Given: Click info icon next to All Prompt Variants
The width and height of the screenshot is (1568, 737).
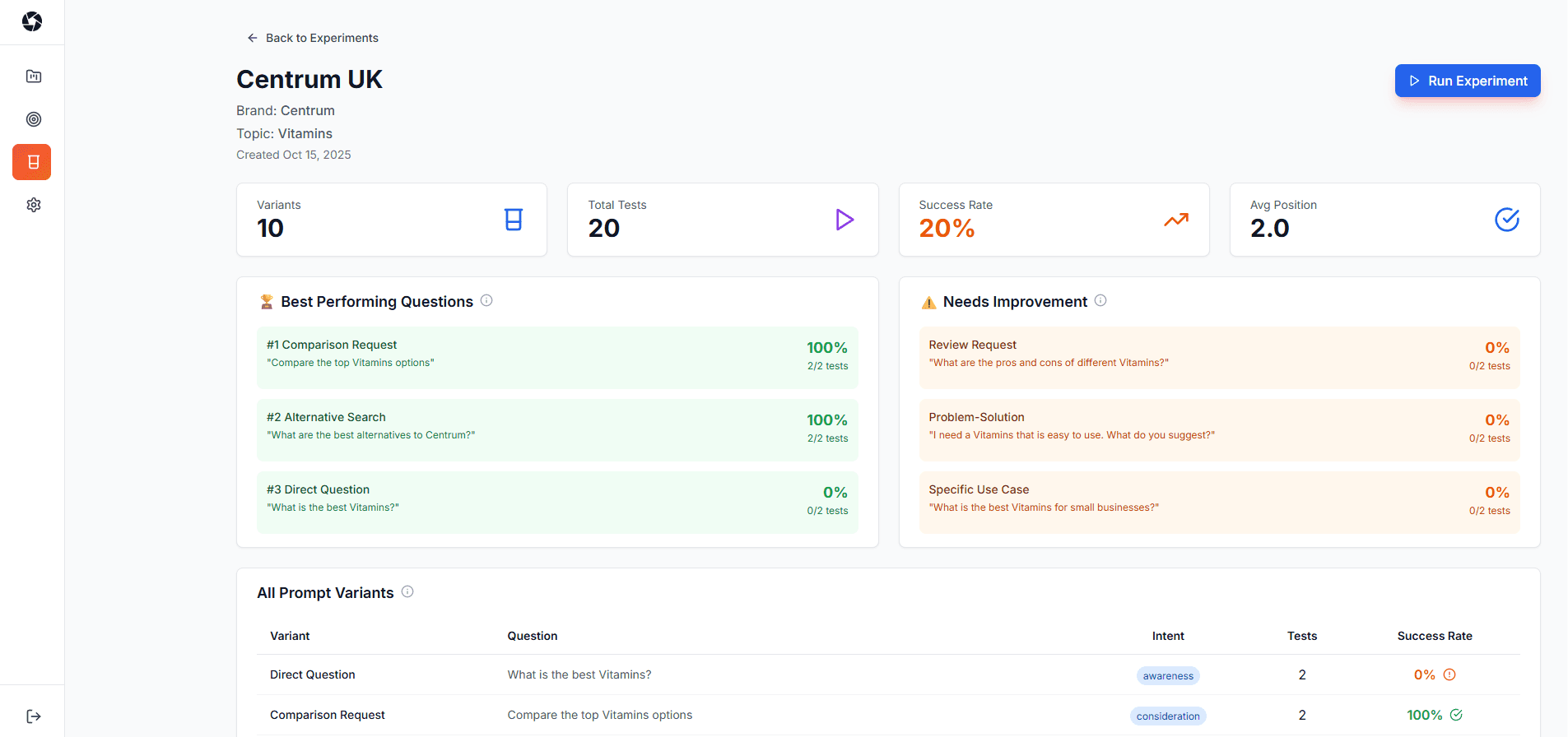Looking at the screenshot, I should (407, 592).
